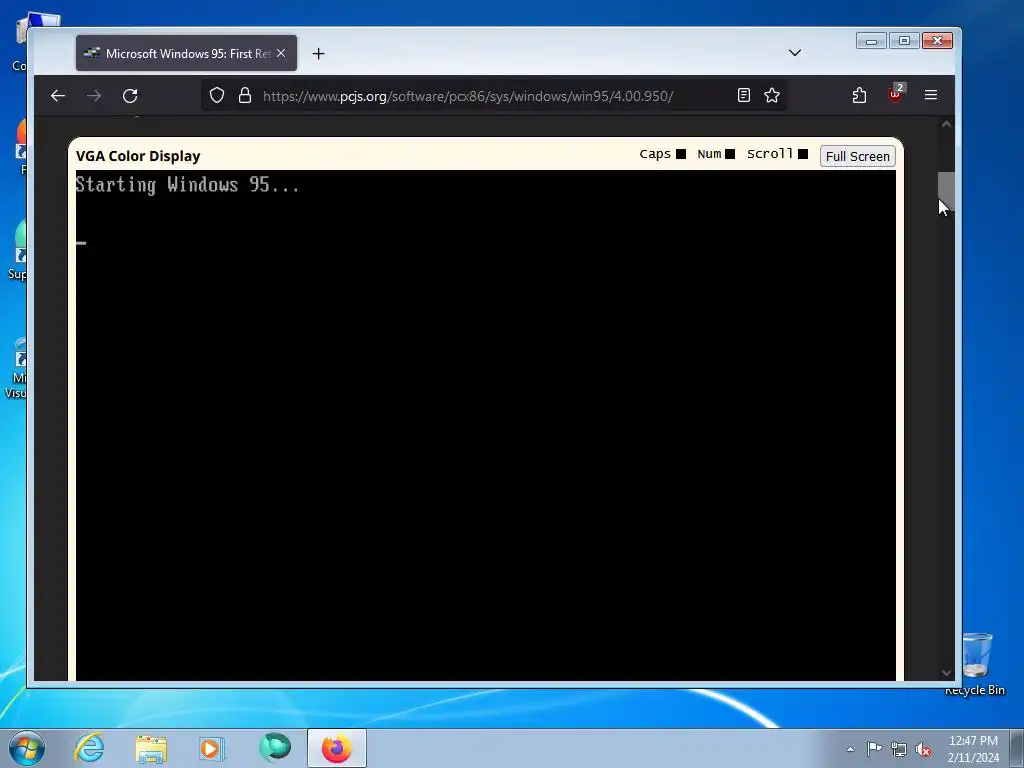Reload the current page
Image resolution: width=1024 pixels, height=768 pixels.
[130, 96]
